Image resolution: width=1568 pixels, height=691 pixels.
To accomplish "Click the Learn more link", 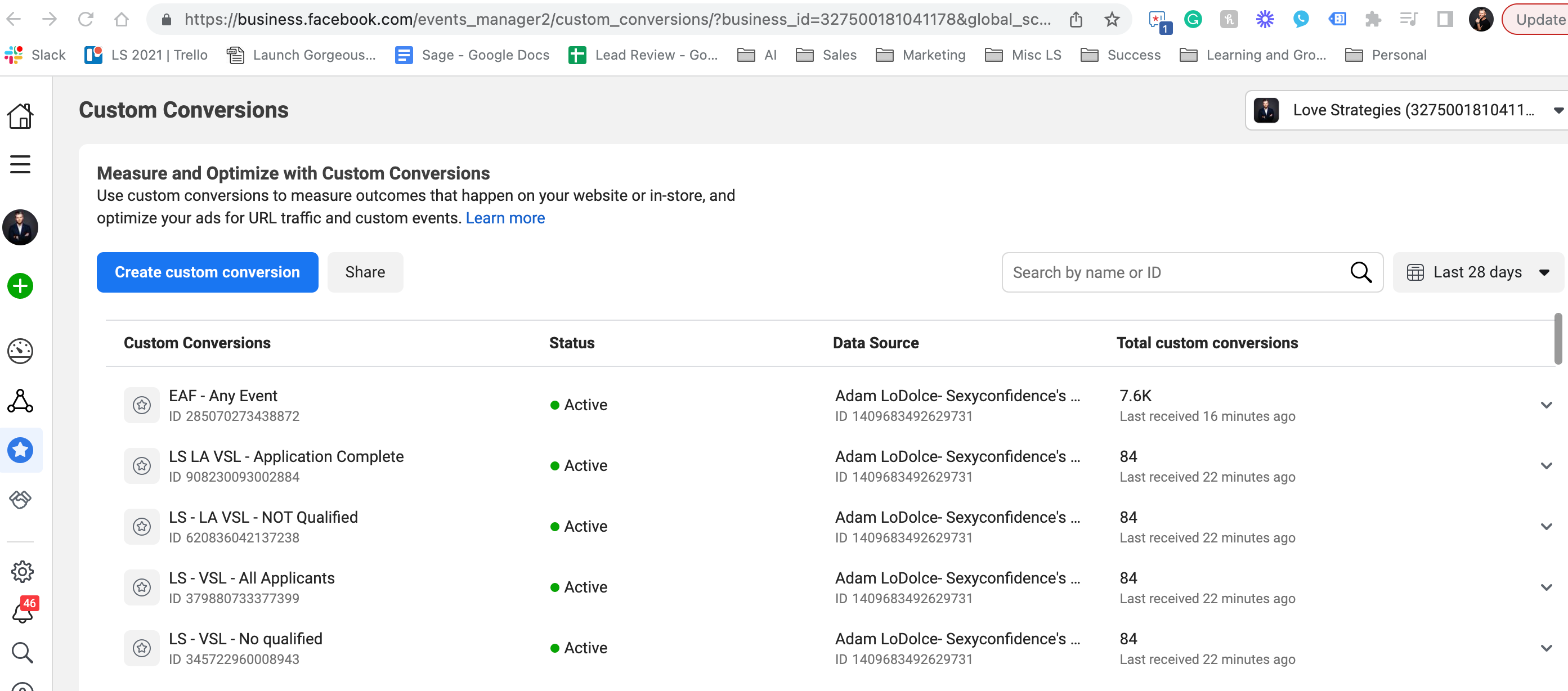I will point(505,218).
